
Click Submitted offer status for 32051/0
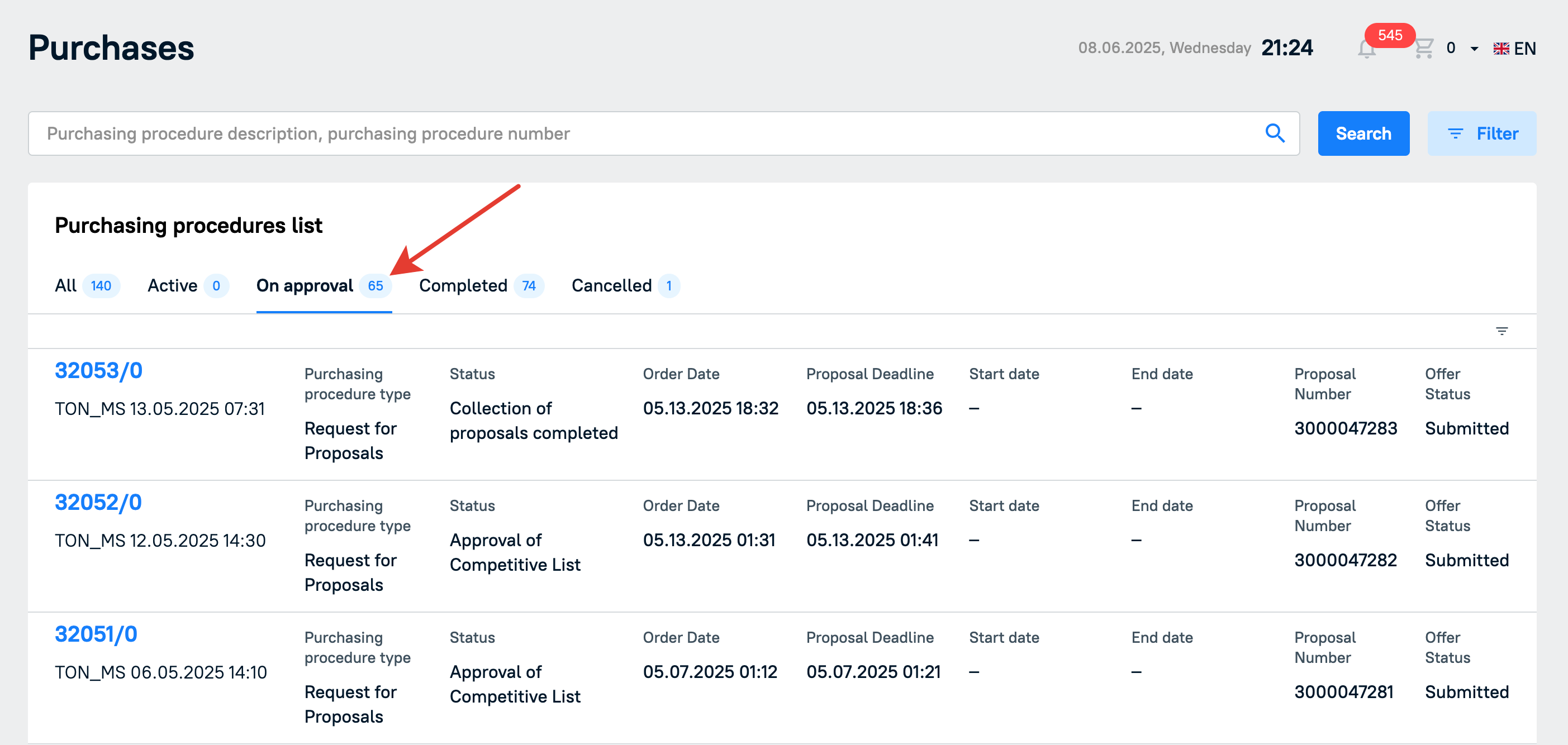click(1466, 692)
